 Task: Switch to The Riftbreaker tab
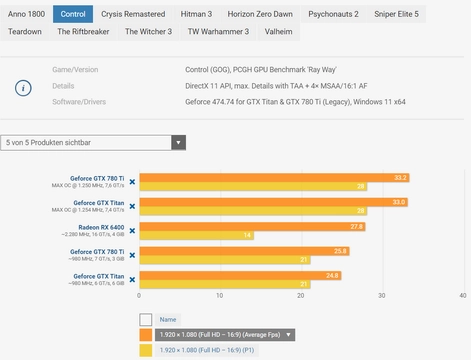point(83,32)
